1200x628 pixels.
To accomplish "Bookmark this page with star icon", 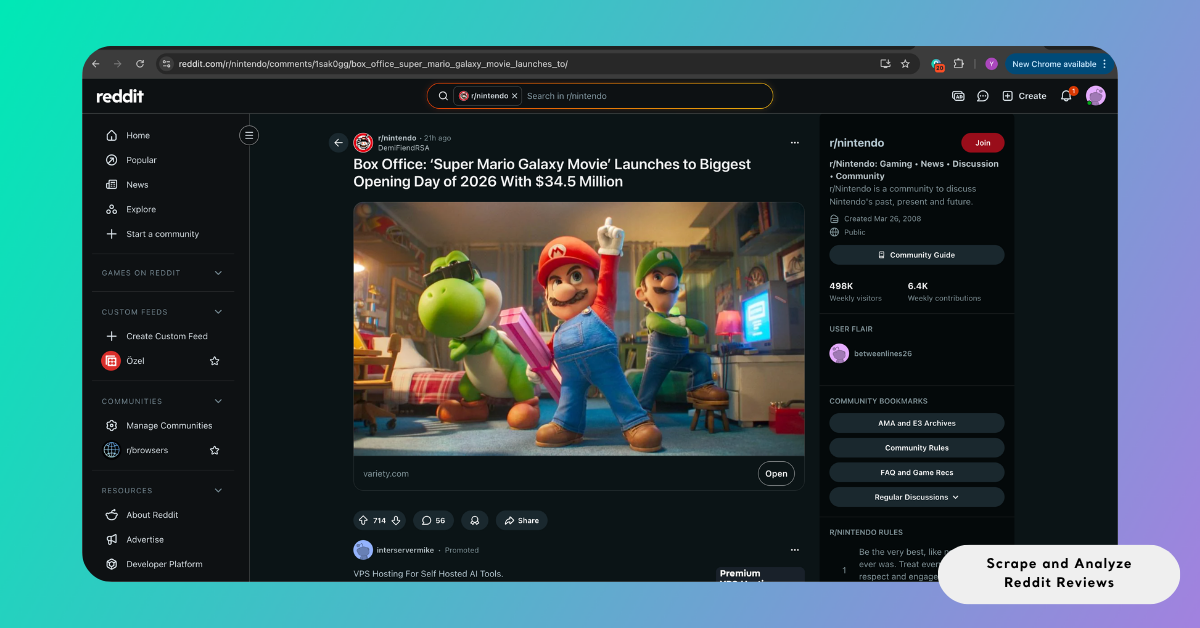I will coord(905,64).
